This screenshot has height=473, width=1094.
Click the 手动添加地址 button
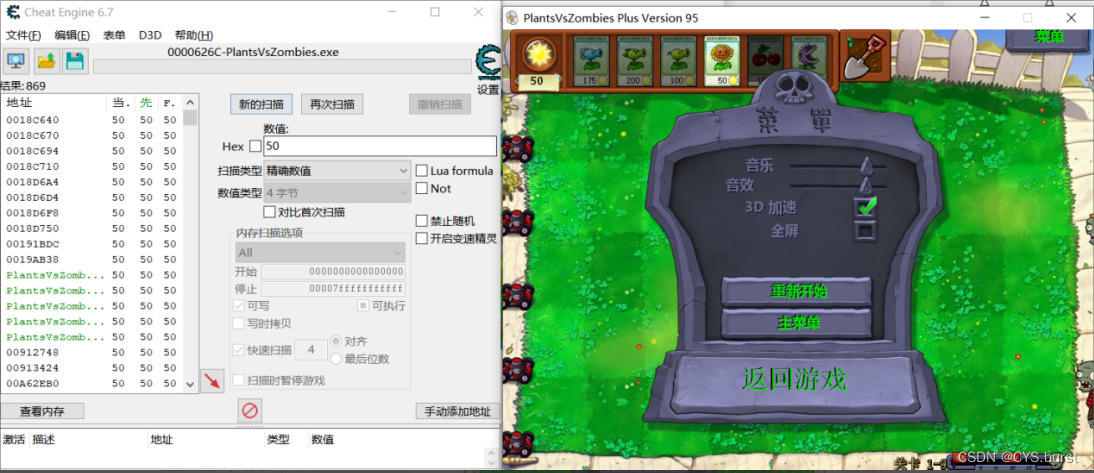[x=458, y=412]
